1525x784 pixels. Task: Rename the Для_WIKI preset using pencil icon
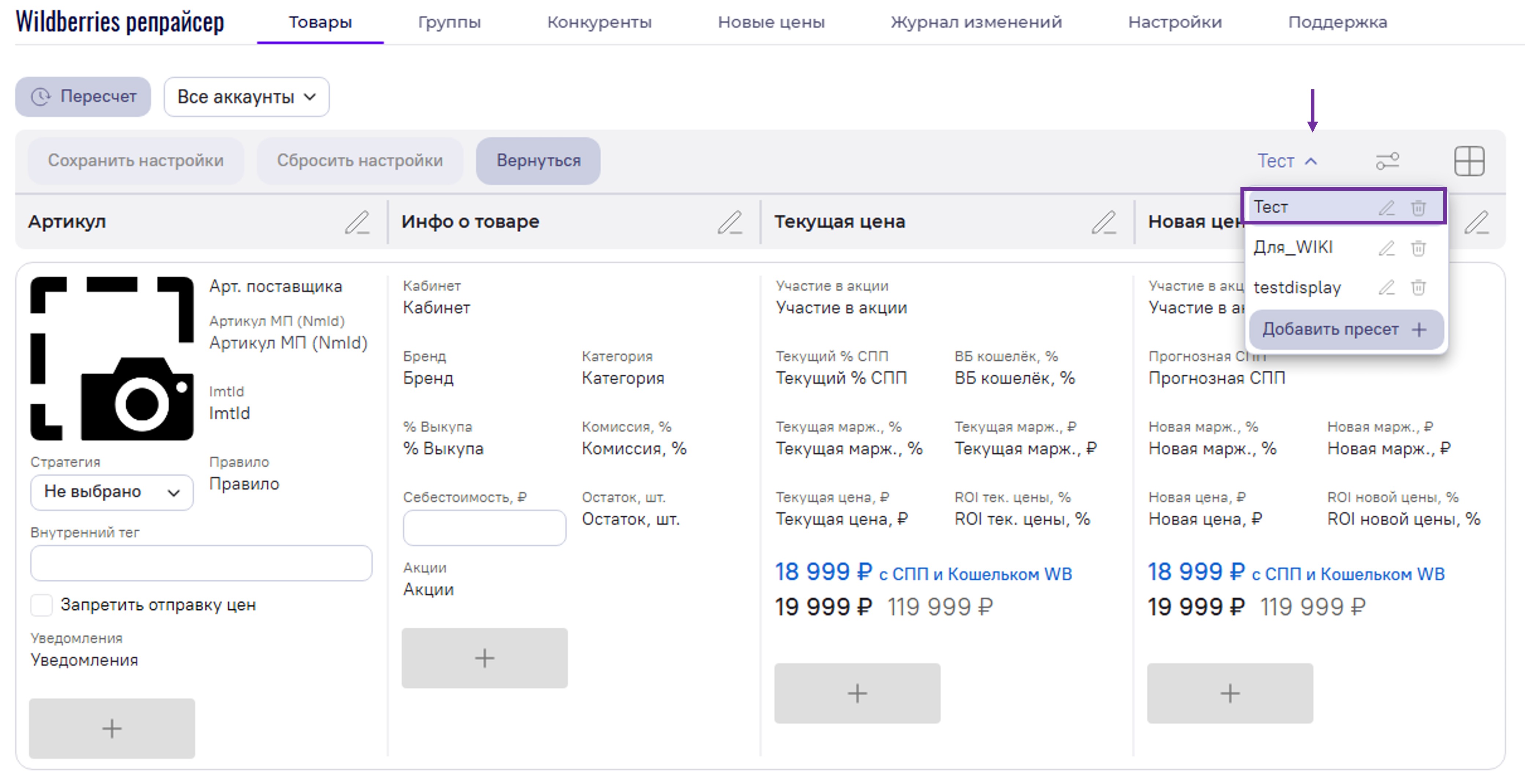coord(1387,248)
